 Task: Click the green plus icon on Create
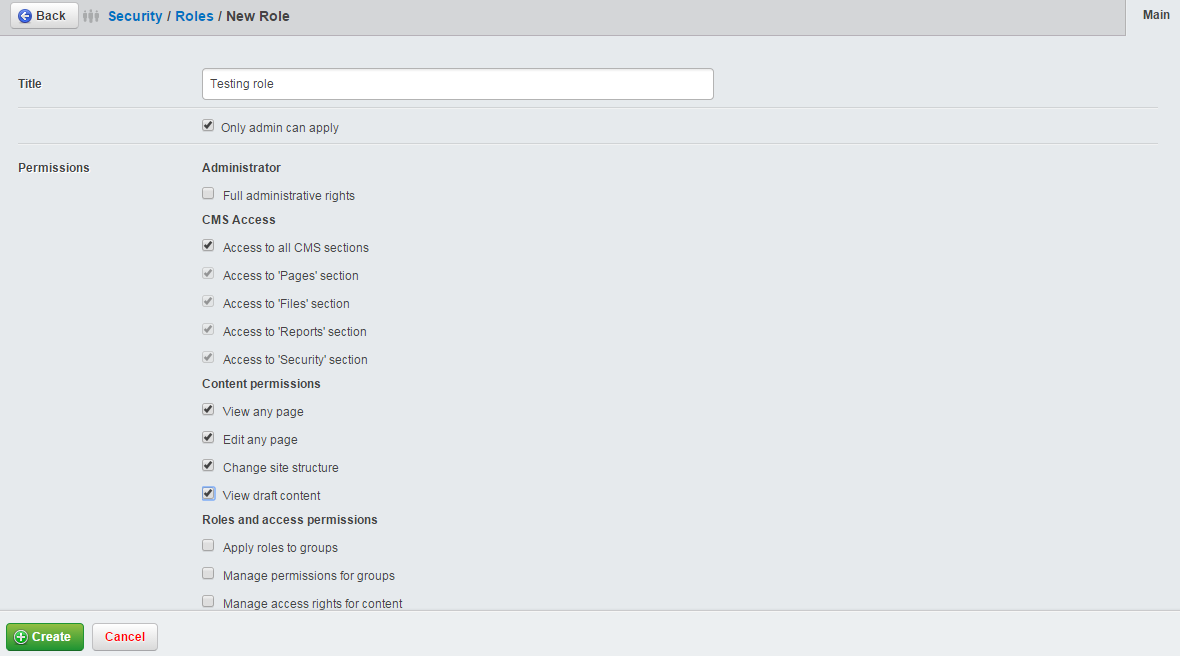tap(22, 636)
